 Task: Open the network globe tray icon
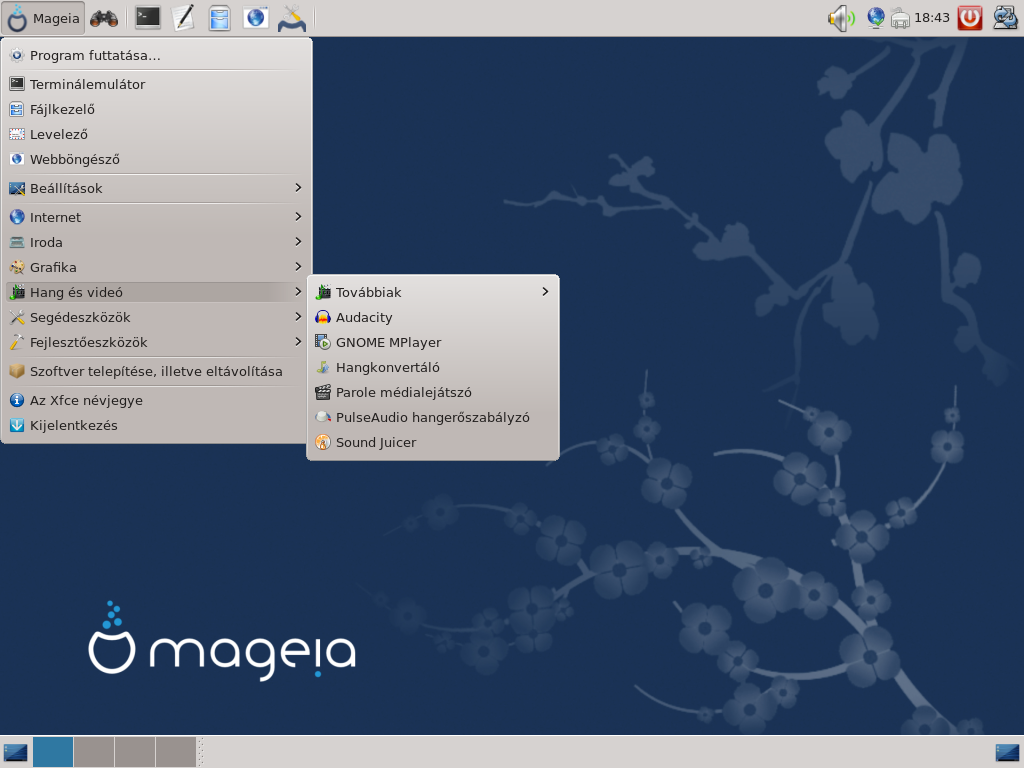coord(876,18)
